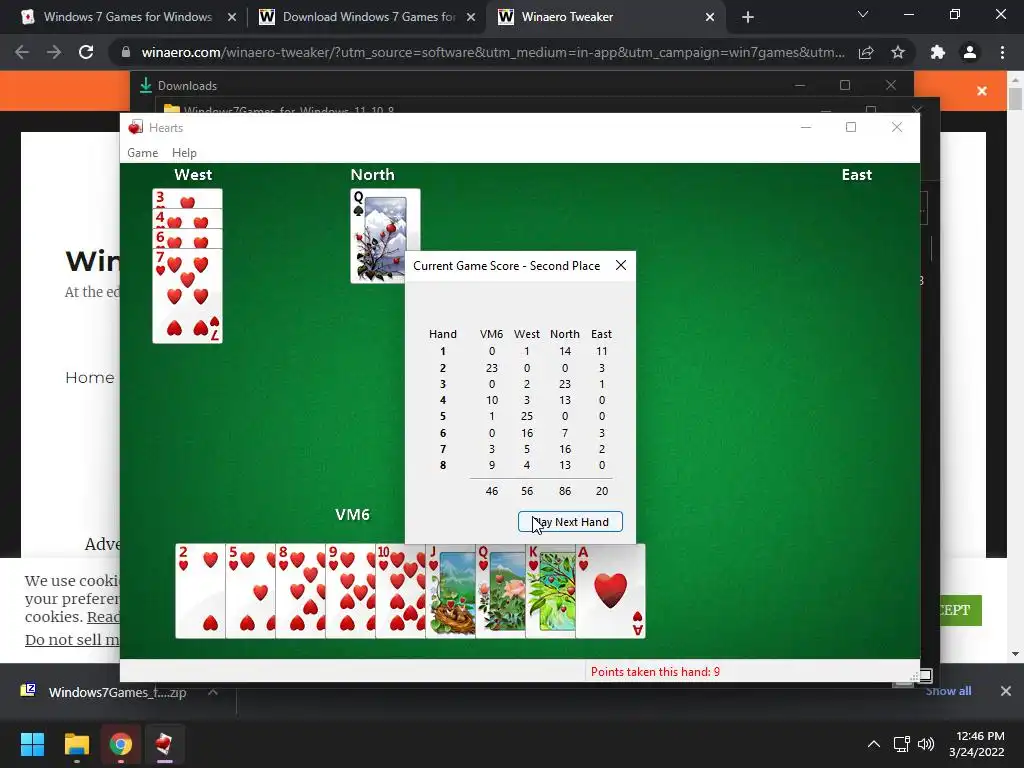Show hidden system tray icons

(873, 744)
